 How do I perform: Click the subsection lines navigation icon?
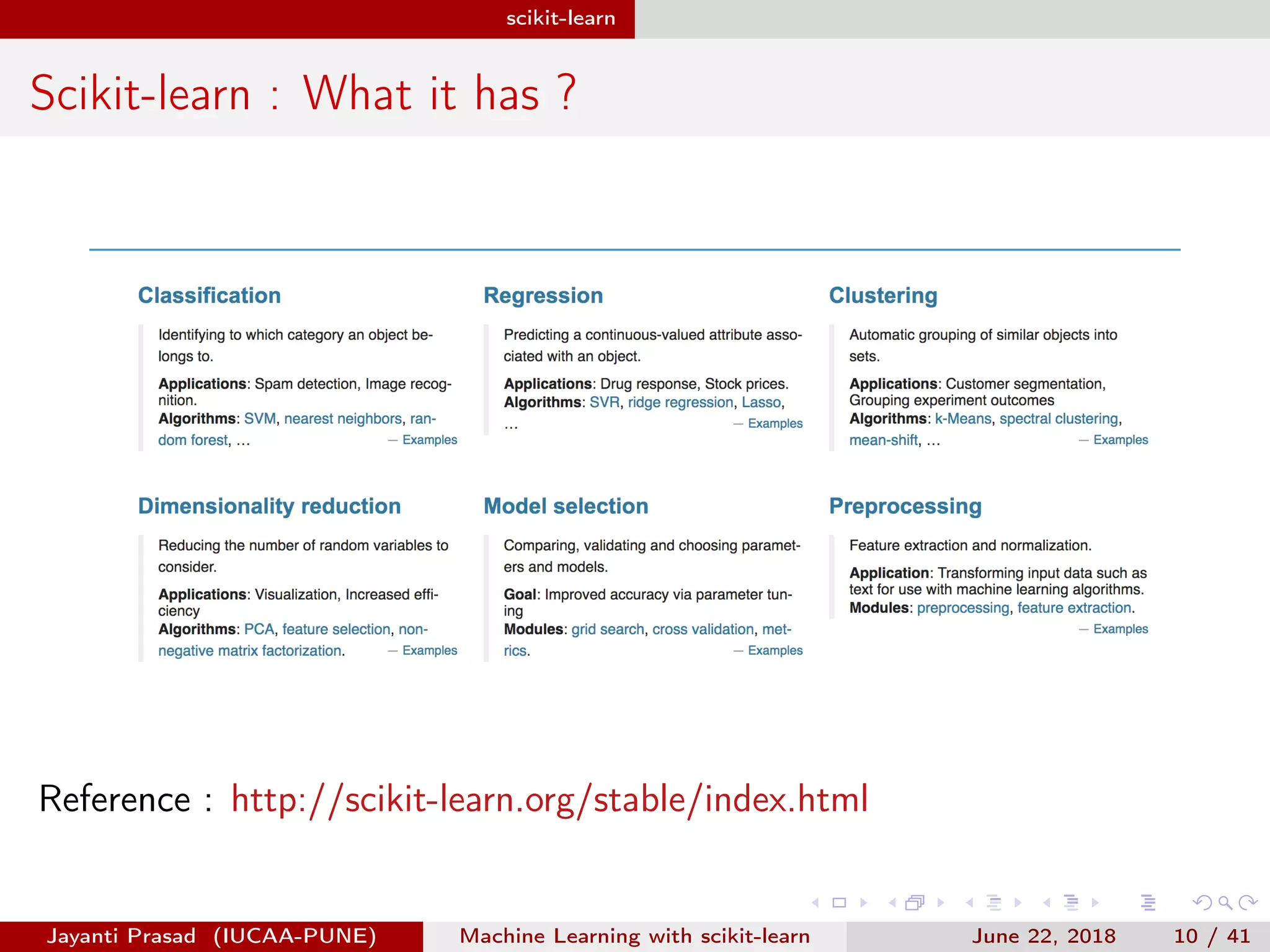(x=994, y=903)
